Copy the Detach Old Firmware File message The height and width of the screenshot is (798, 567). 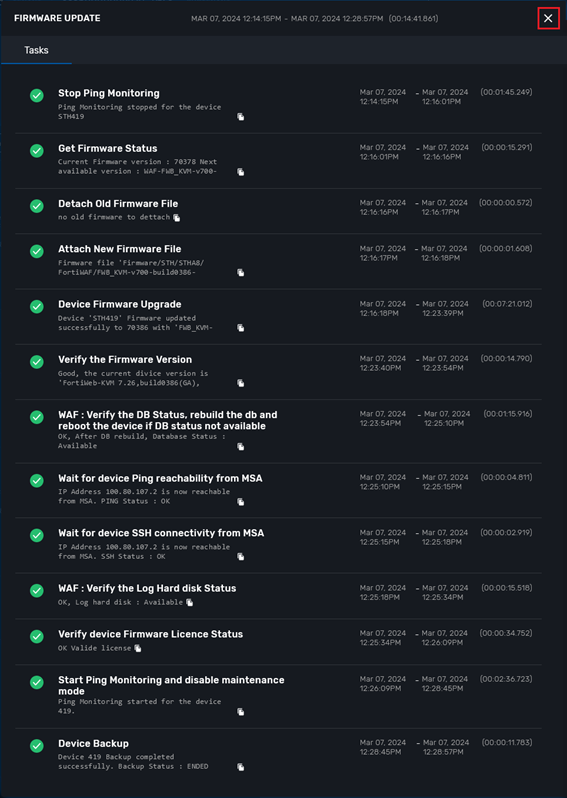pos(177,218)
